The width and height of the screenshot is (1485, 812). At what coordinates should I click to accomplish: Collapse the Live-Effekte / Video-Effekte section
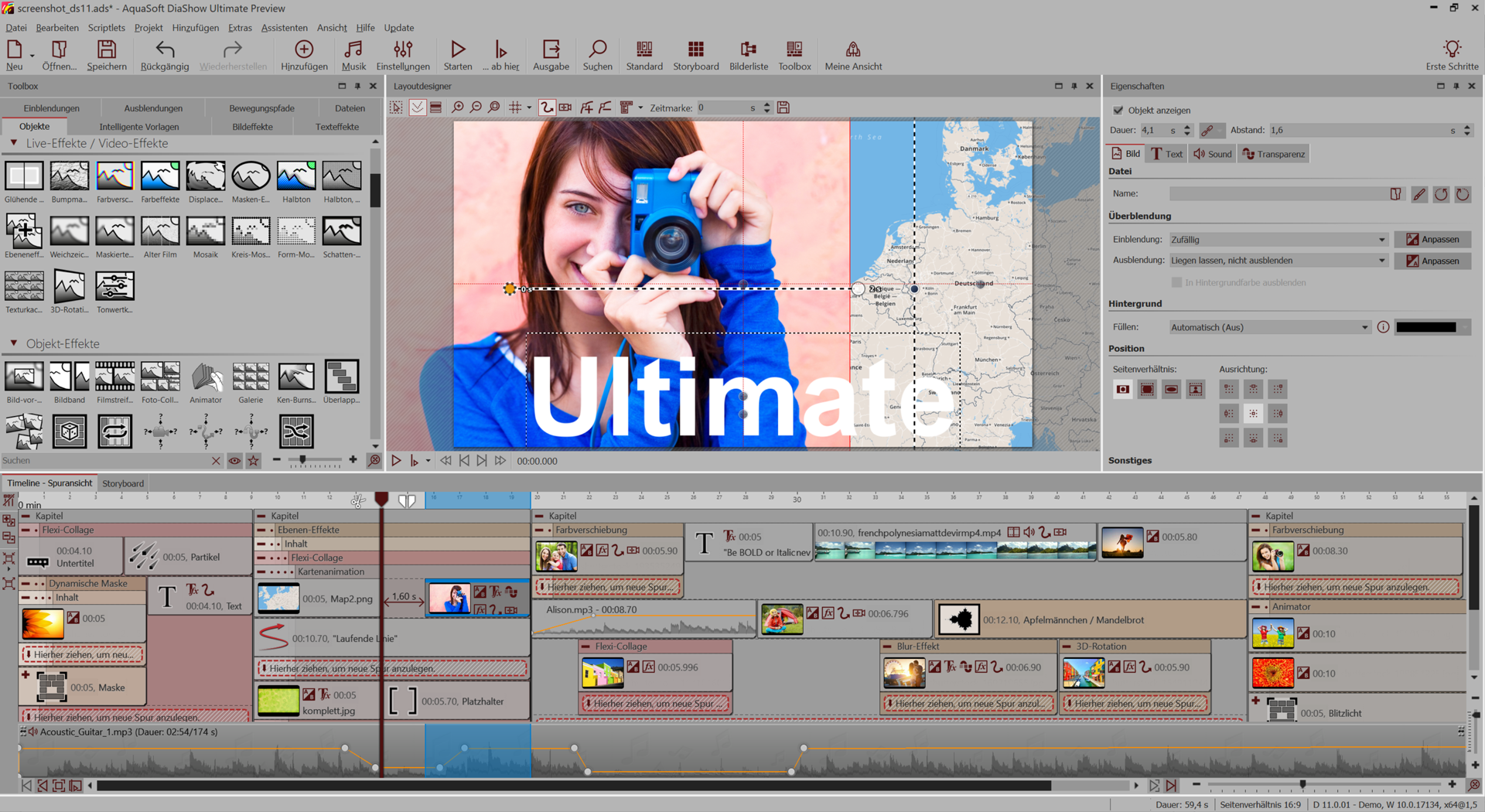click(14, 144)
